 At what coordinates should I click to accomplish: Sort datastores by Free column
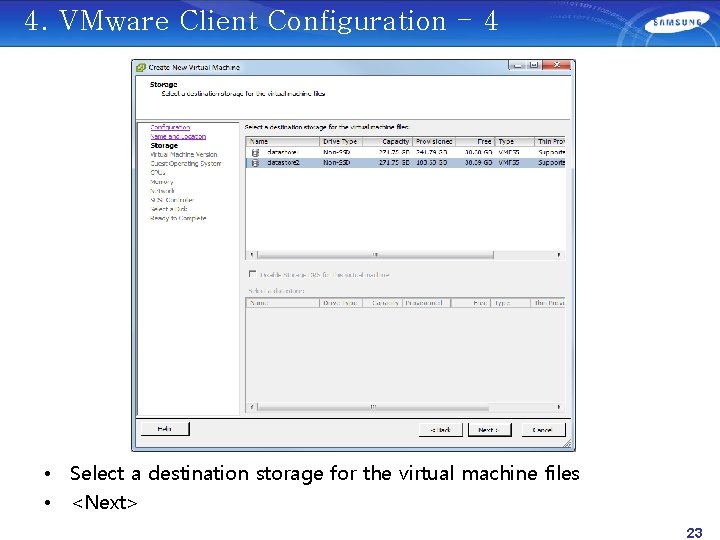475,141
